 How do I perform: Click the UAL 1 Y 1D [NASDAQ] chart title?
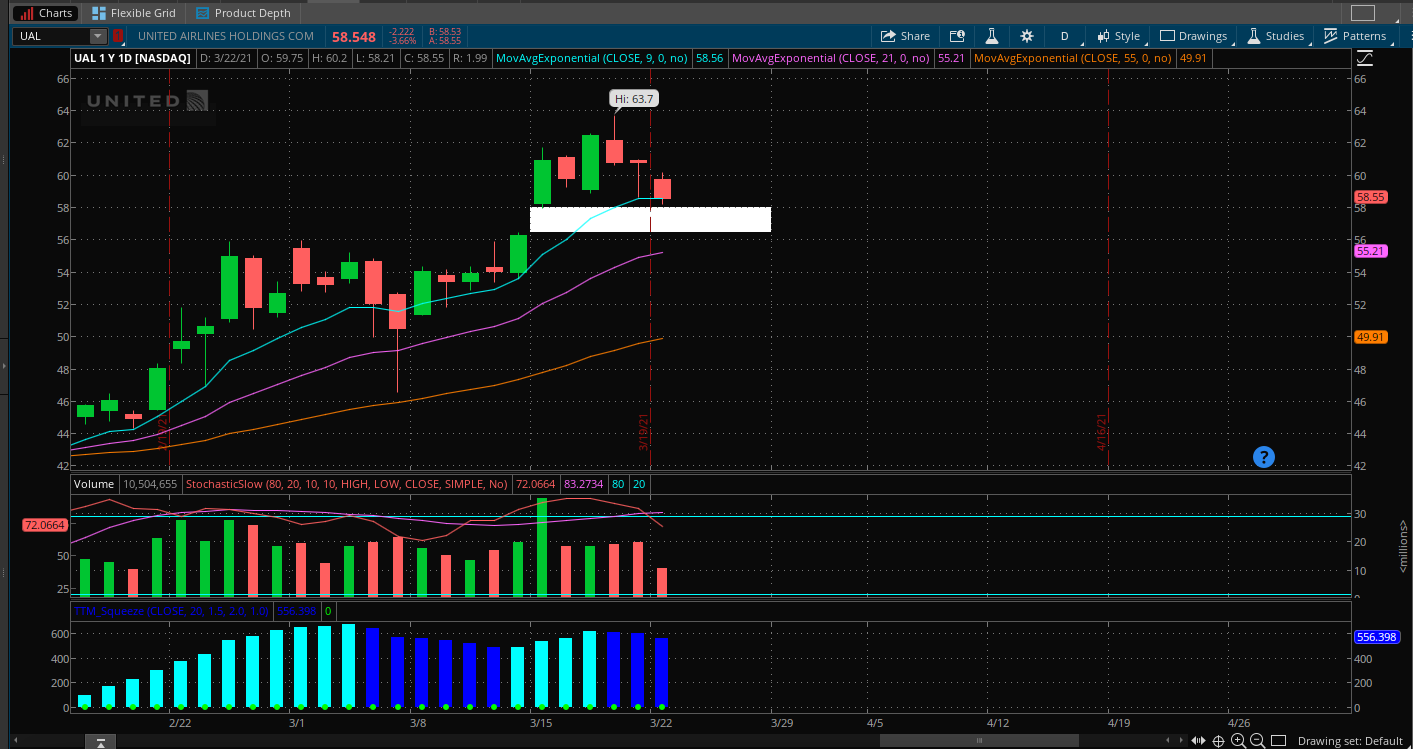133,59
